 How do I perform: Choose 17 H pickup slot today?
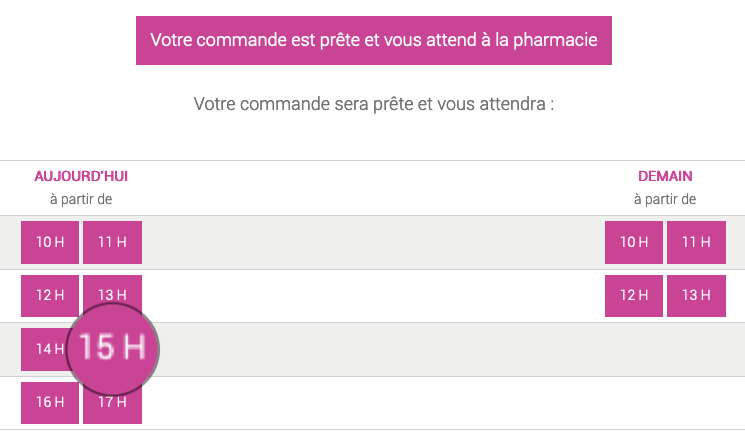click(112, 408)
